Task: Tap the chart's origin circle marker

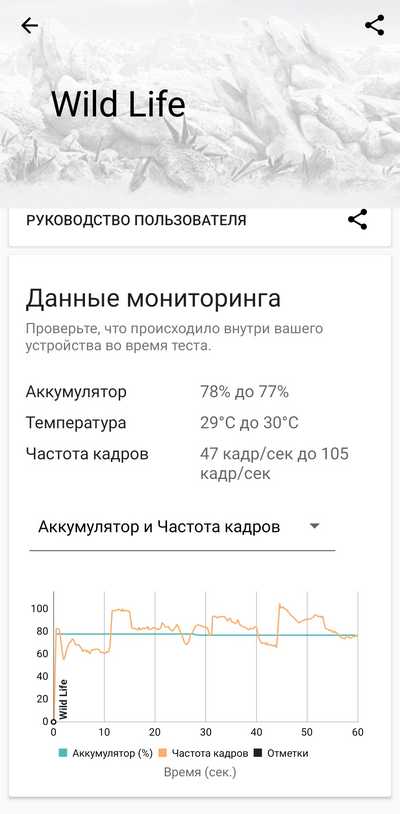Action: [53, 722]
